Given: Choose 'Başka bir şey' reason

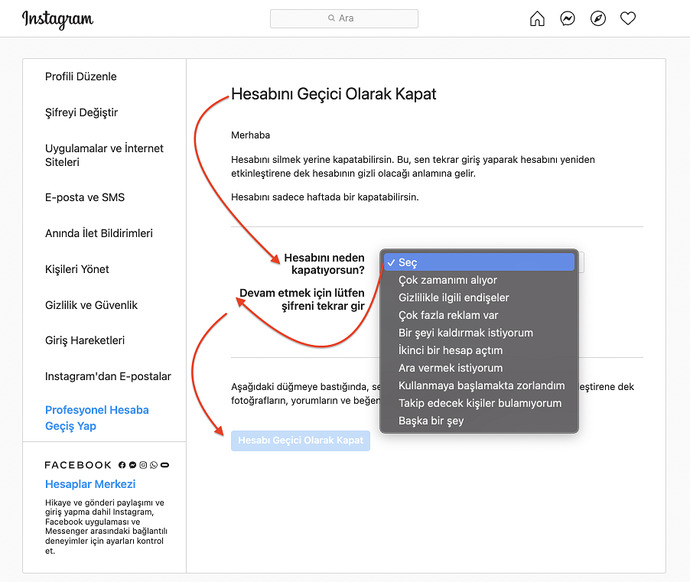Looking at the screenshot, I should coord(479,421).
